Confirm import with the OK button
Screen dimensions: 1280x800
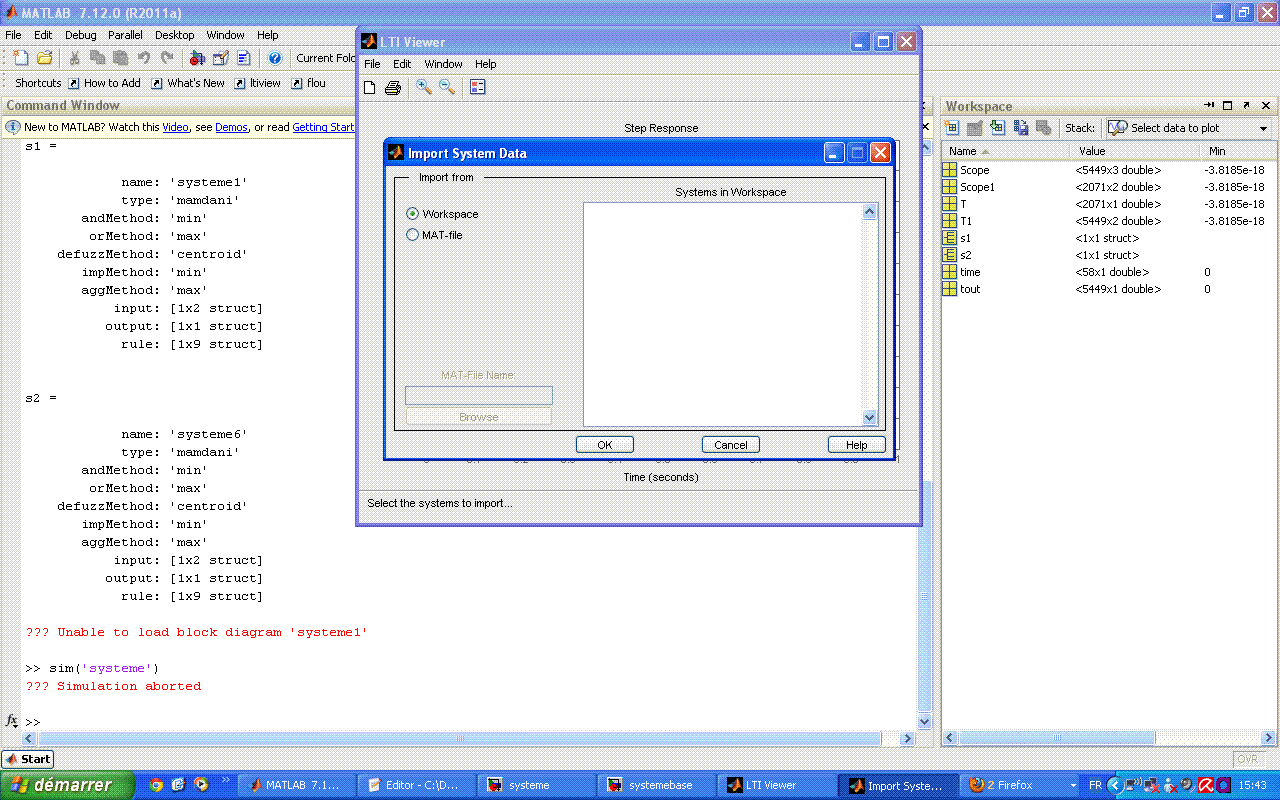coord(604,444)
